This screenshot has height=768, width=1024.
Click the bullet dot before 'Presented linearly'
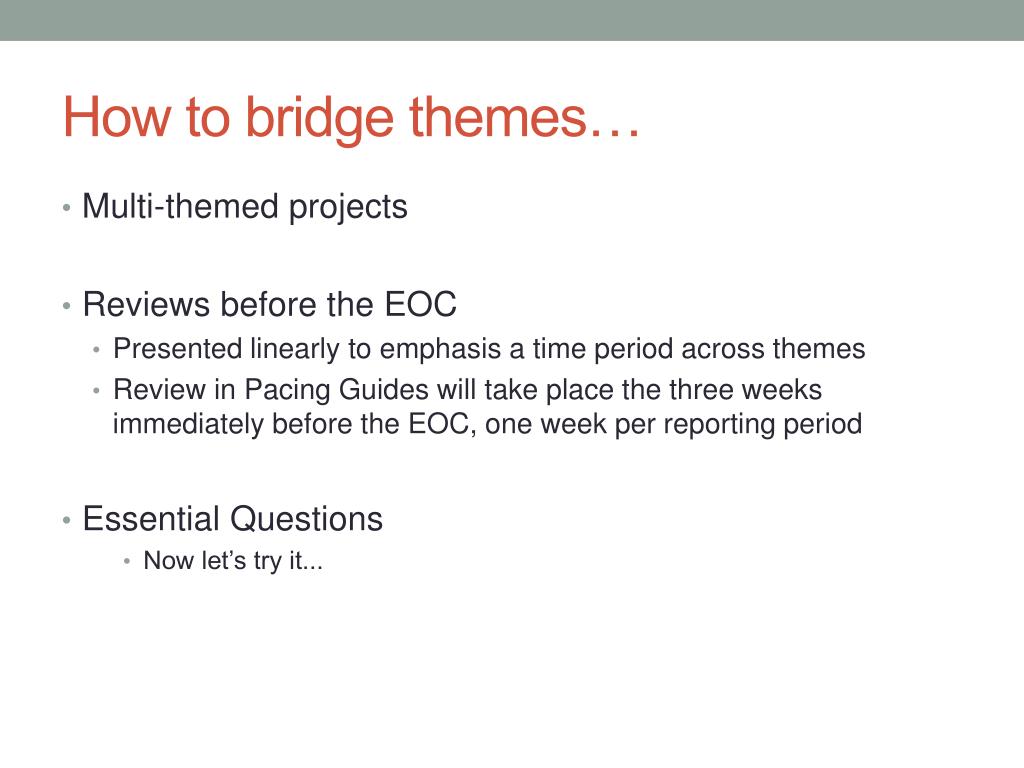point(97,350)
